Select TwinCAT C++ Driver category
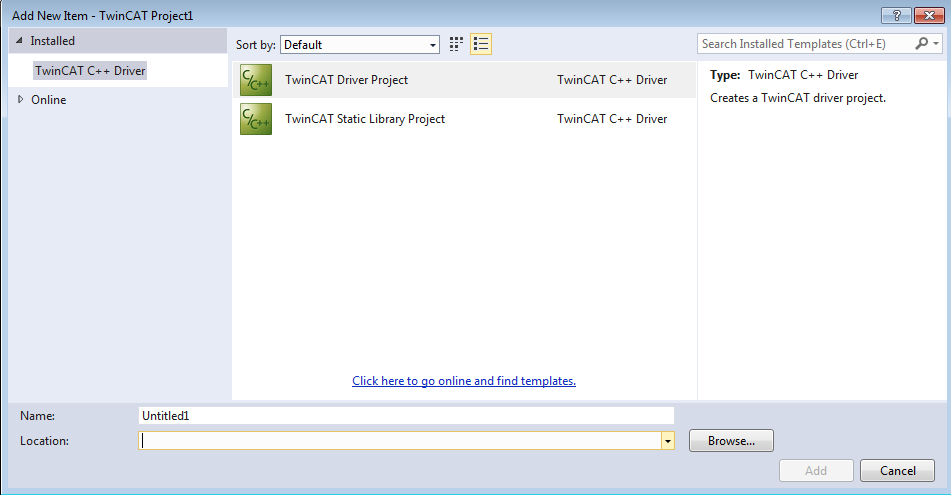This screenshot has width=951, height=495. coord(90,71)
